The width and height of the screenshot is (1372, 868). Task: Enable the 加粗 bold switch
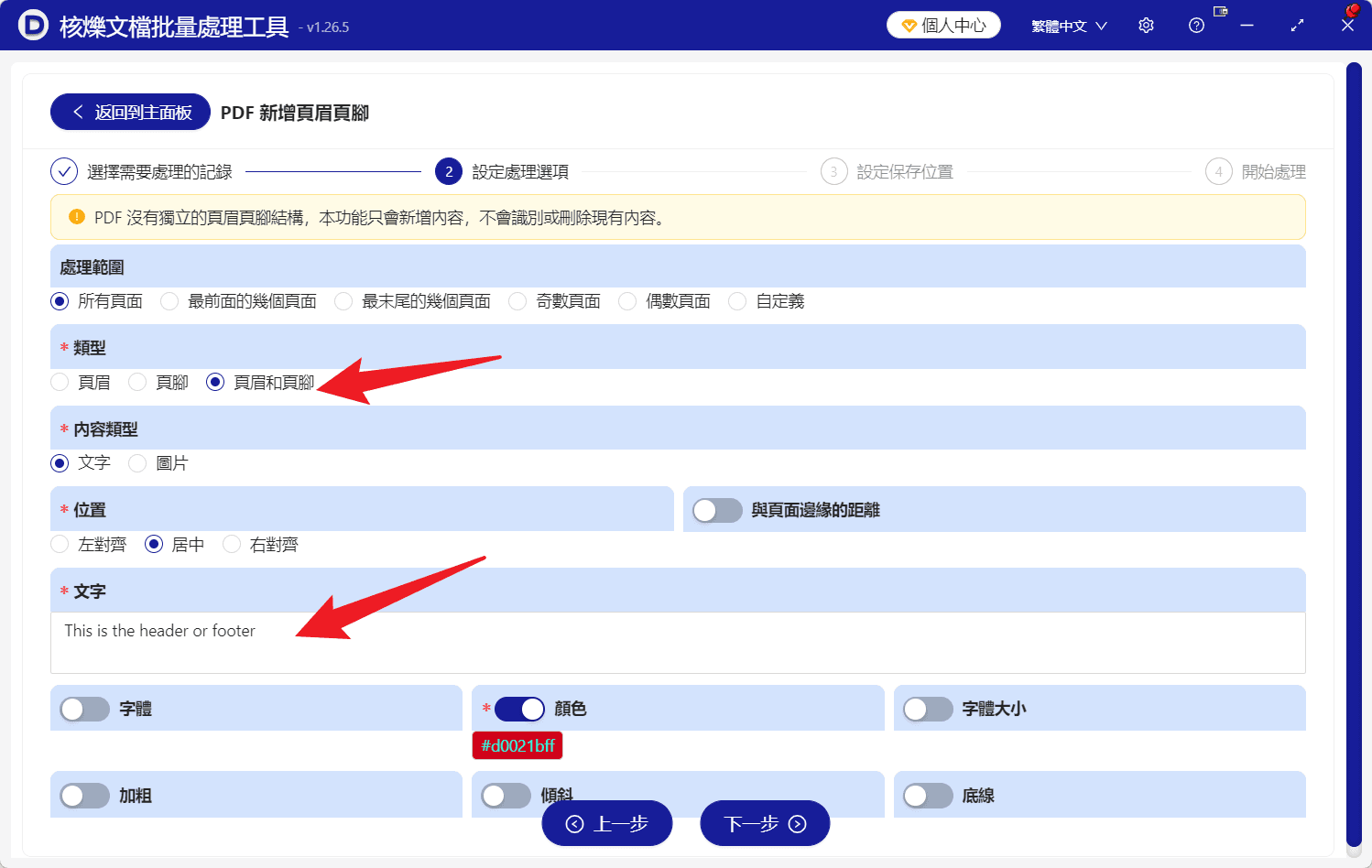coord(85,796)
